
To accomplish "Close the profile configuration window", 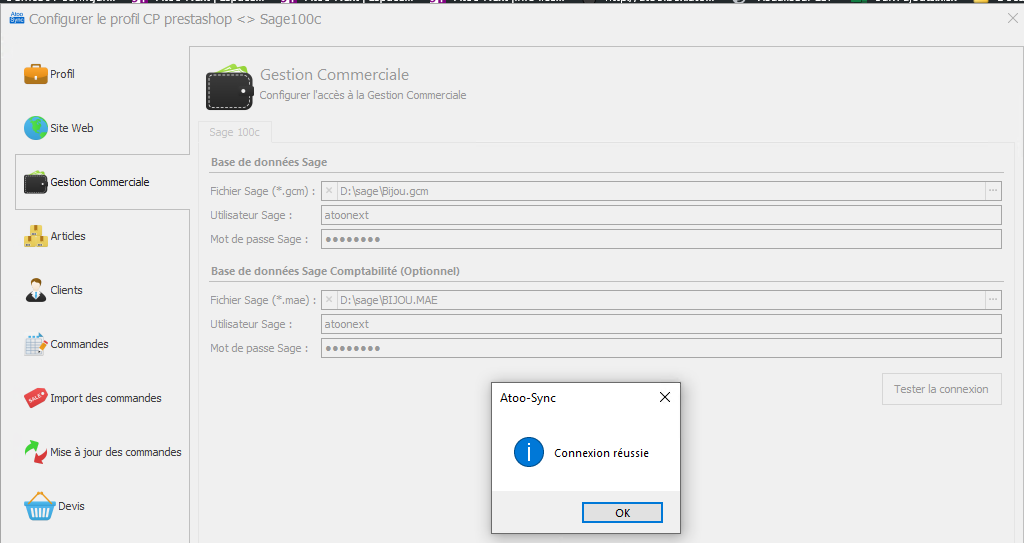I will click(1012, 19).
